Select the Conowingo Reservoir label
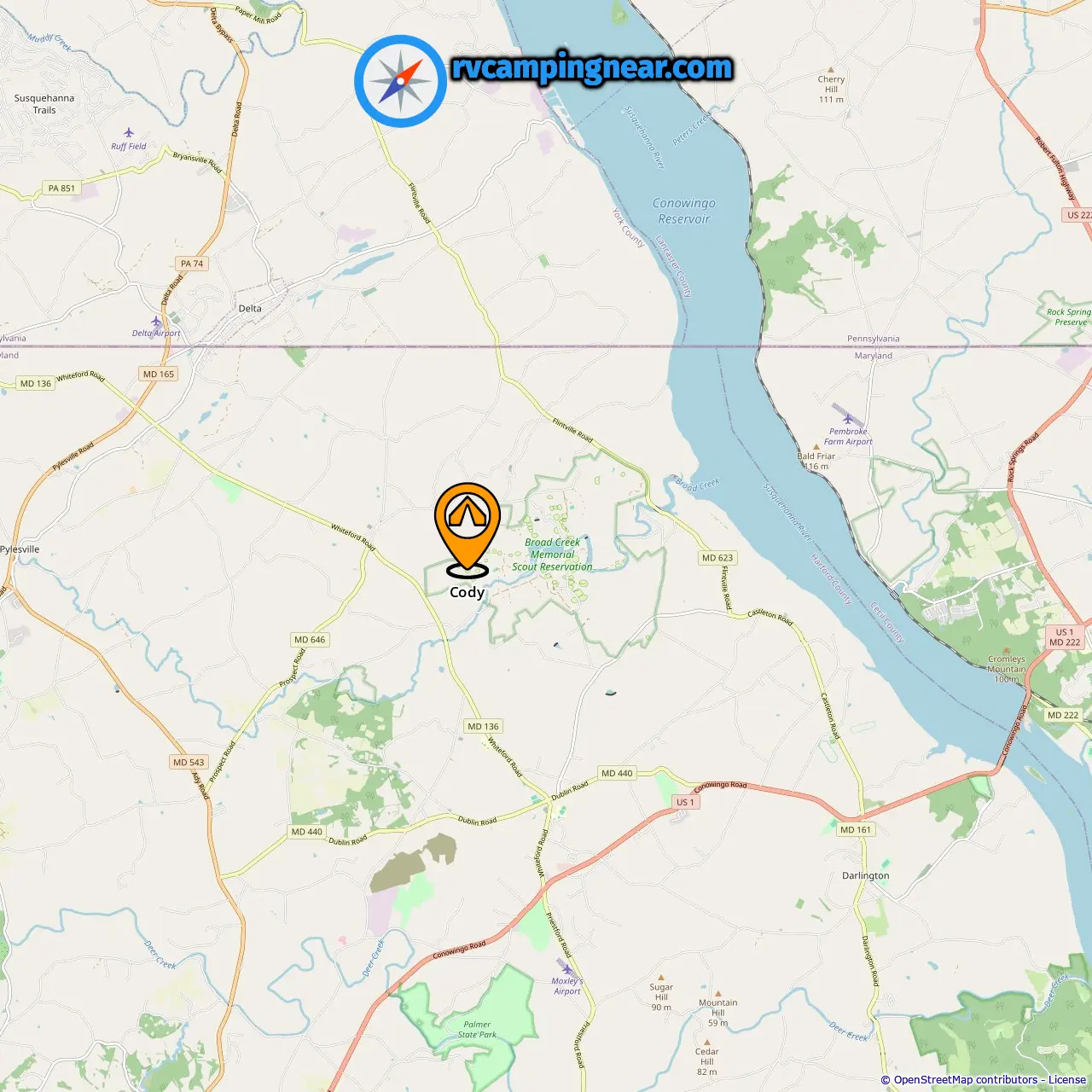Image resolution: width=1092 pixels, height=1092 pixels. tap(684, 211)
